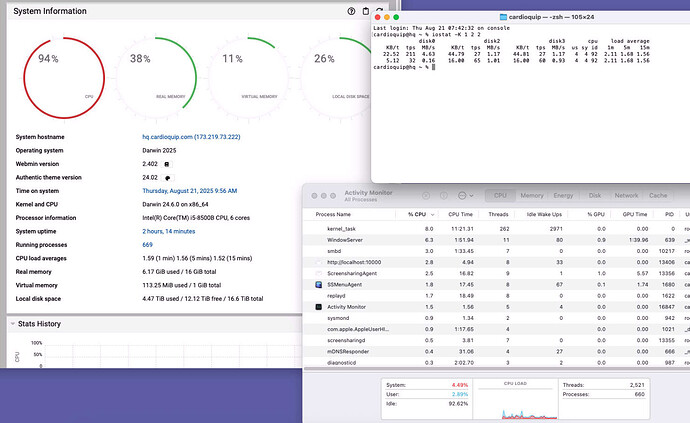The height and width of the screenshot is (423, 690).
Task: Sort by Idle Wake Ups column
Action: (544, 214)
